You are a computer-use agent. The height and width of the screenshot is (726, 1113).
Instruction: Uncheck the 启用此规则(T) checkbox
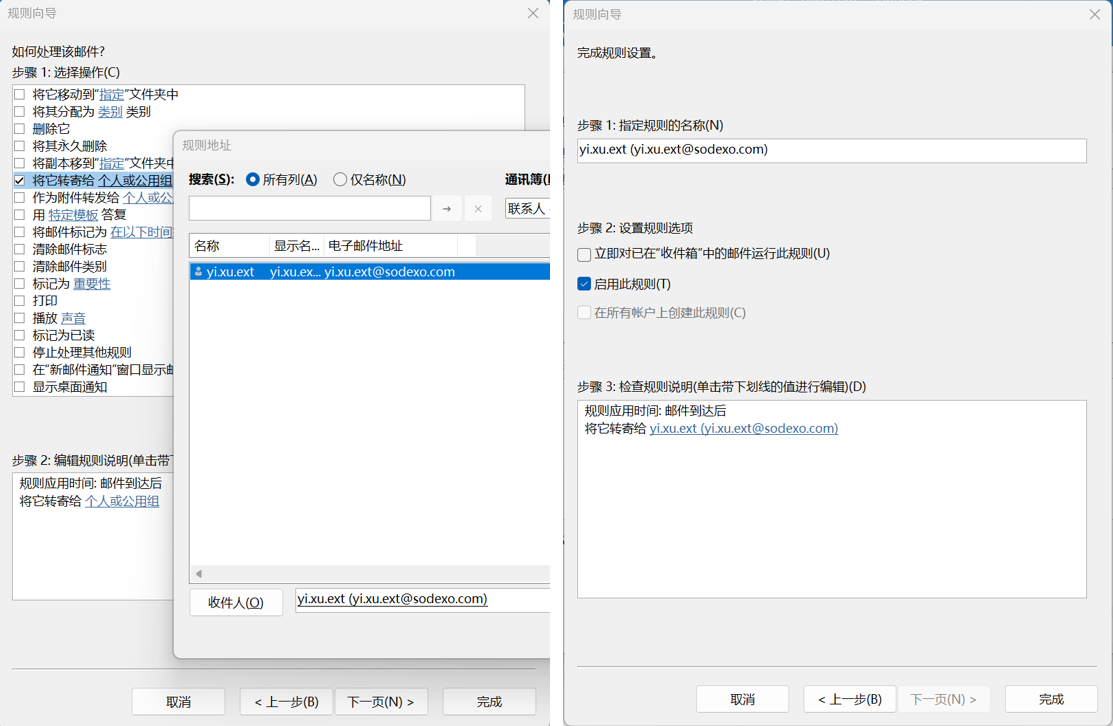click(584, 284)
